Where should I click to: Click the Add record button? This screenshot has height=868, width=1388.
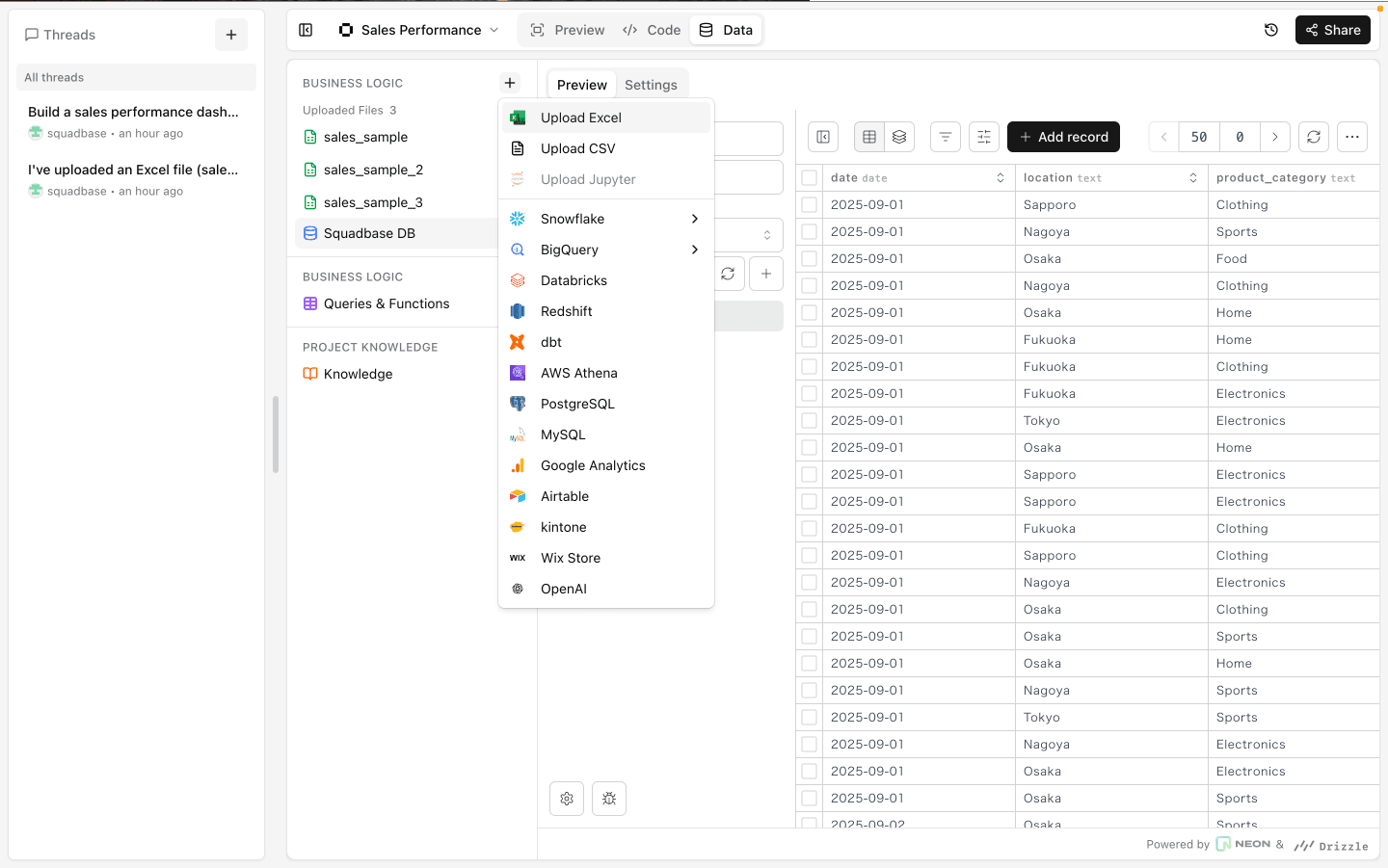click(x=1063, y=137)
